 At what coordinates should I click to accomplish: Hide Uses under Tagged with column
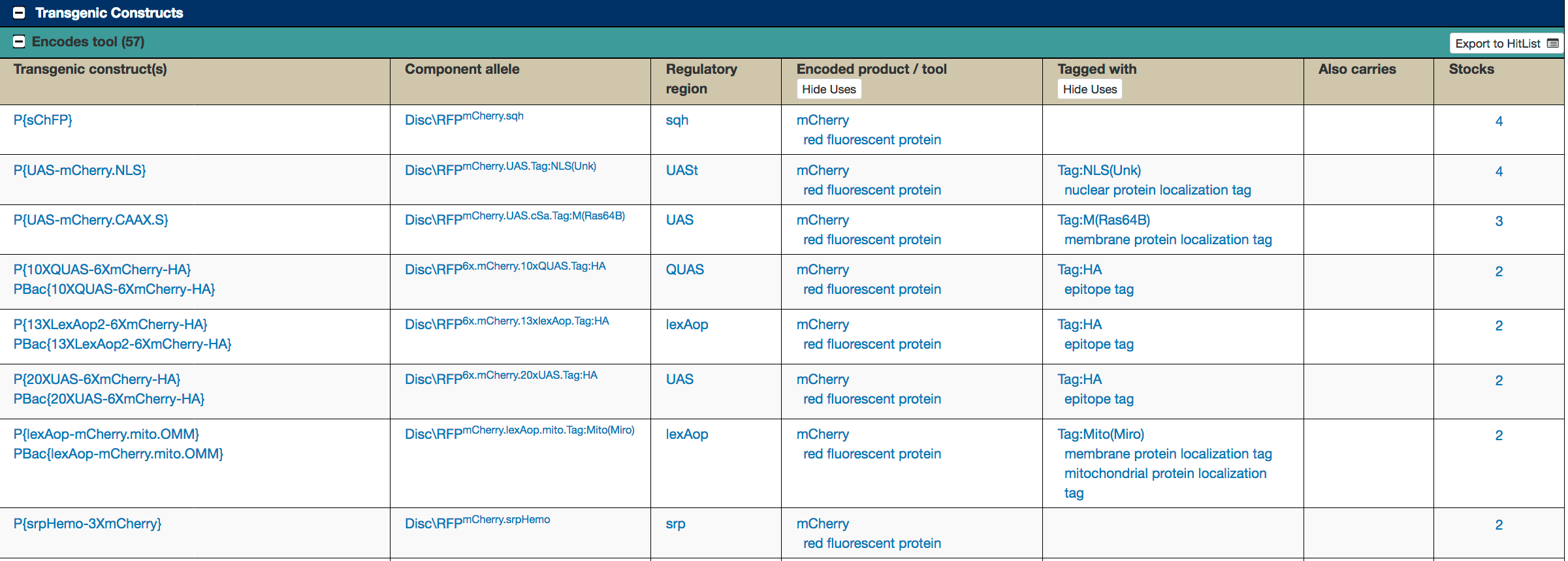[x=1090, y=89]
